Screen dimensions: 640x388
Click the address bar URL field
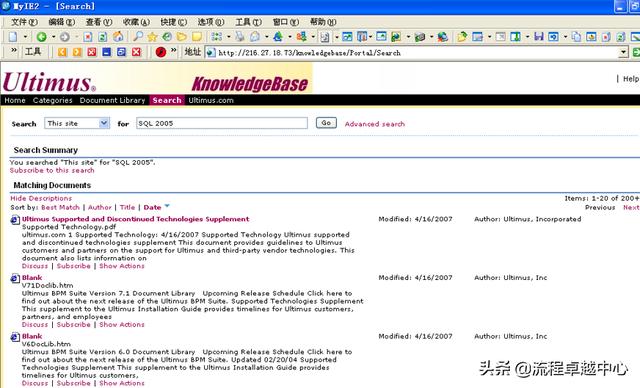pyautogui.click(x=416, y=52)
